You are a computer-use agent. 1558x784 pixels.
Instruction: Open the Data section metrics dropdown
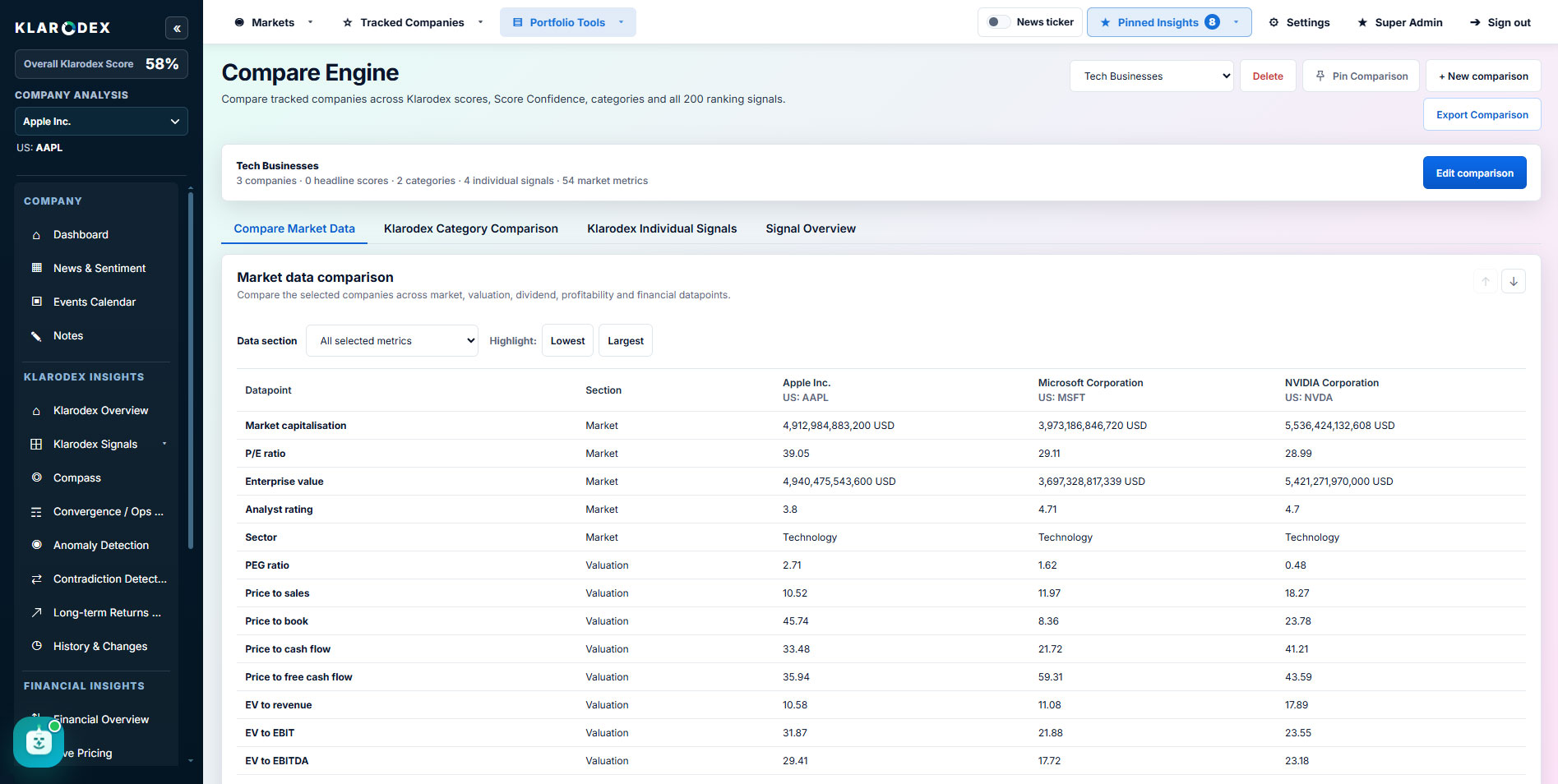[392, 341]
